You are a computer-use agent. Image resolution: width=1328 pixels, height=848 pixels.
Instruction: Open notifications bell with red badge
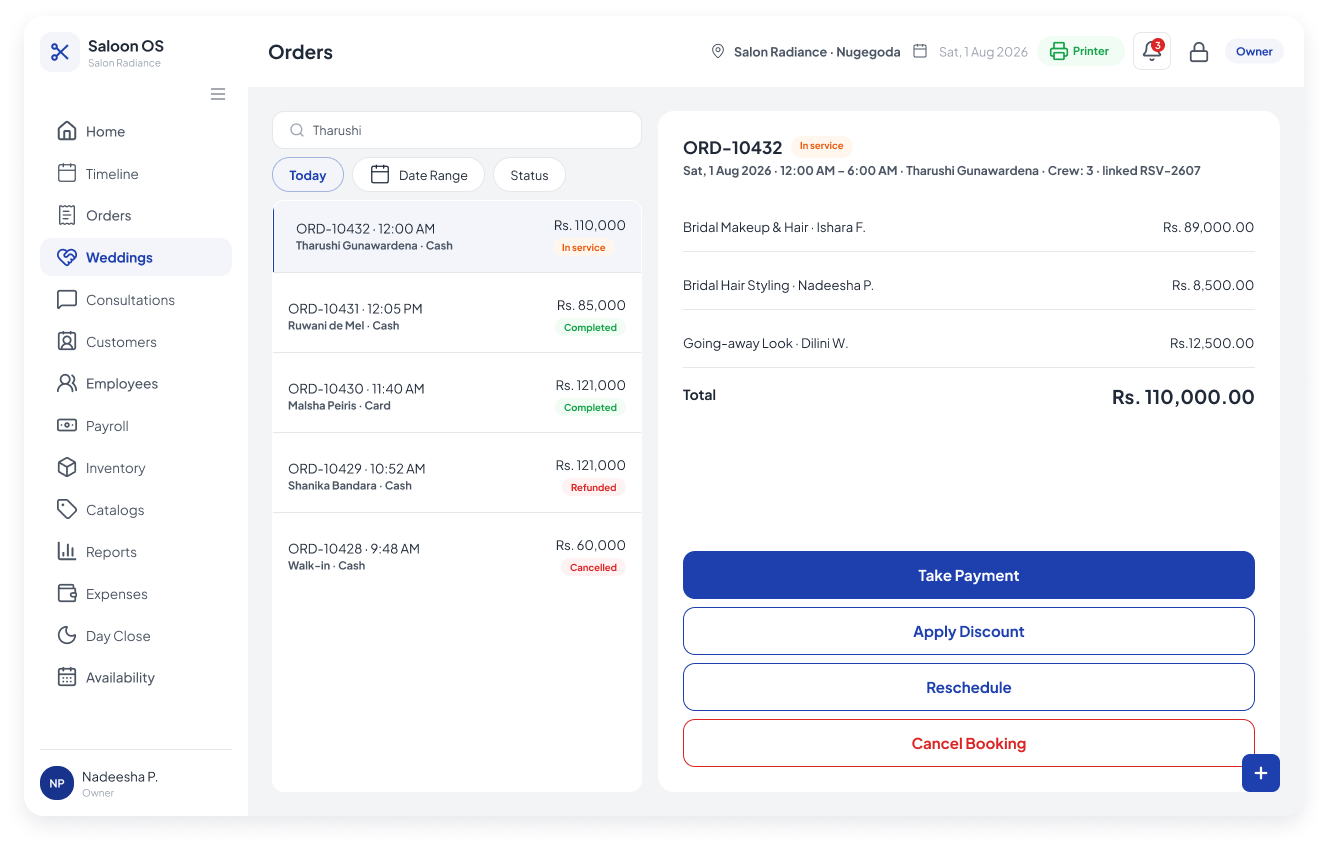click(1152, 51)
